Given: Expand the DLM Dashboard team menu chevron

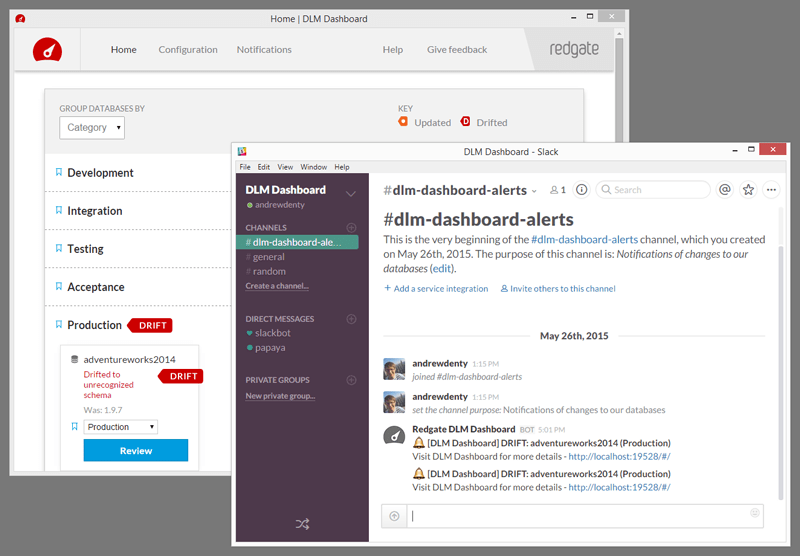Looking at the screenshot, I should pyautogui.click(x=351, y=194).
